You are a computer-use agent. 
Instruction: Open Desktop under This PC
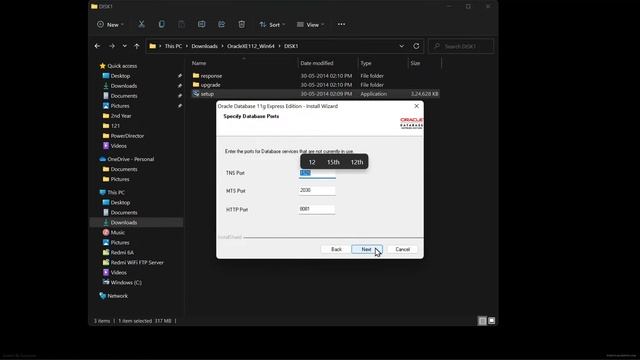coord(120,202)
